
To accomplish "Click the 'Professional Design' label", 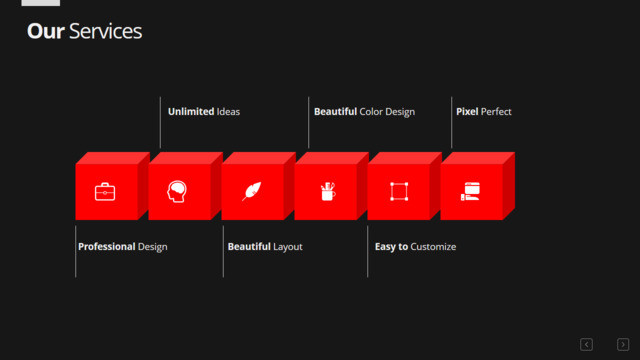I will tap(122, 247).
